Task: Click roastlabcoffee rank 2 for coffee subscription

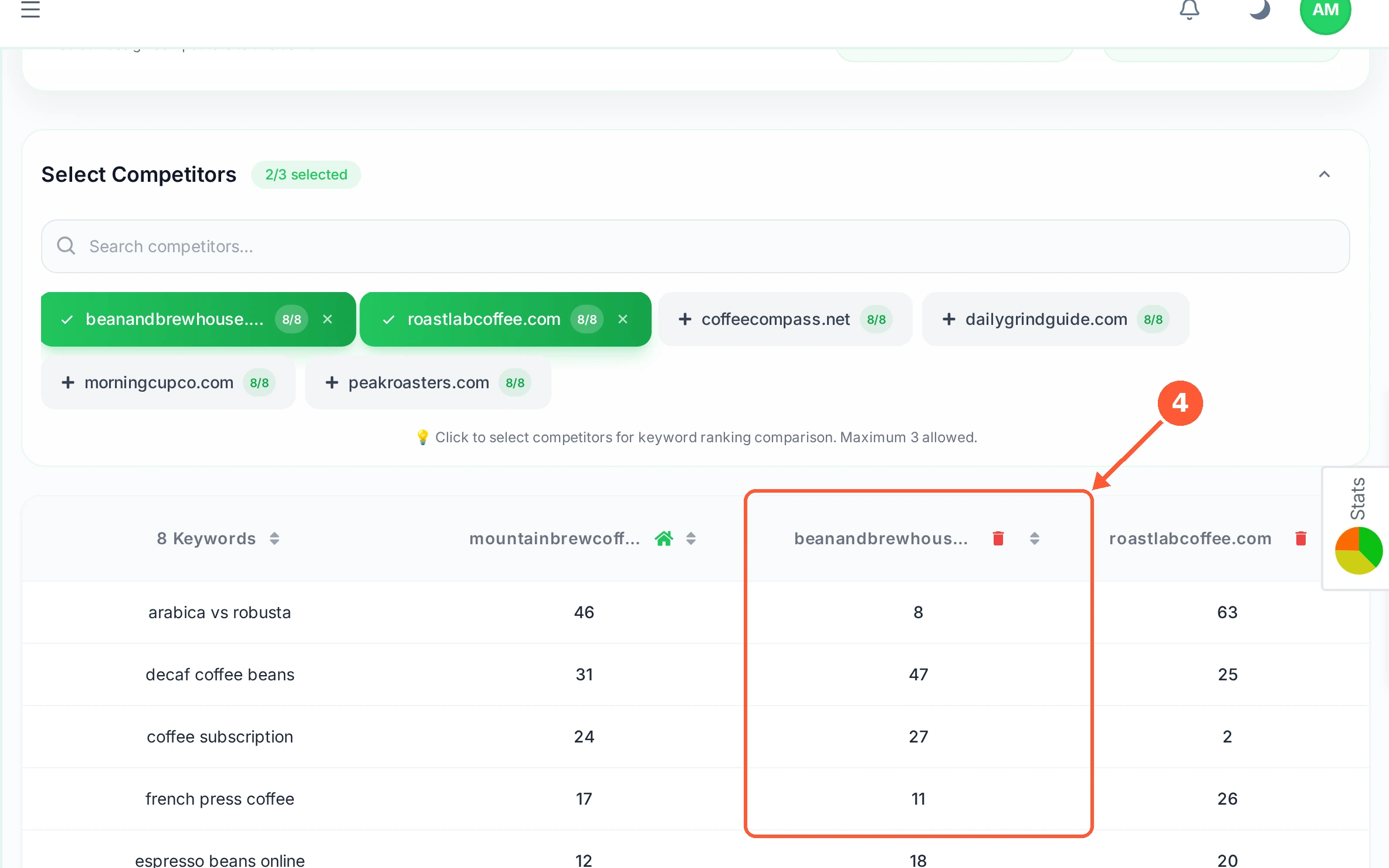Action: coord(1227,737)
